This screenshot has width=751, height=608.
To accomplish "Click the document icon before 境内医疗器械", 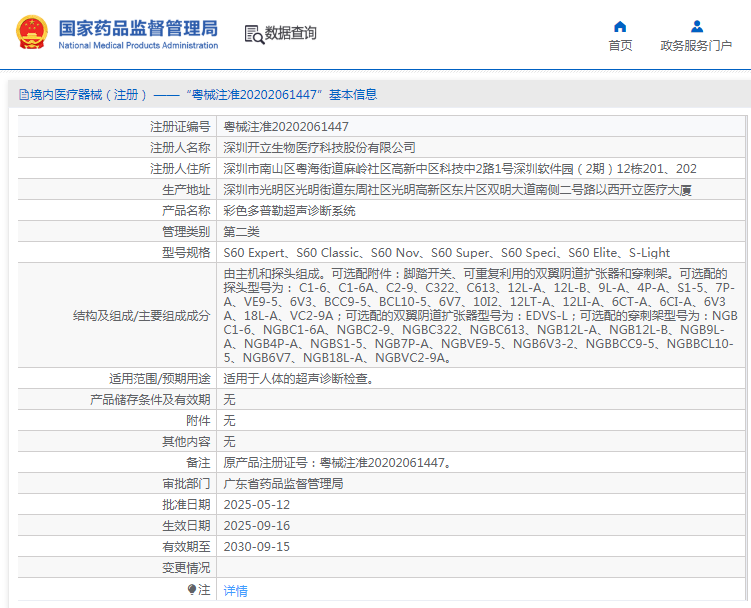I will [x=22, y=95].
